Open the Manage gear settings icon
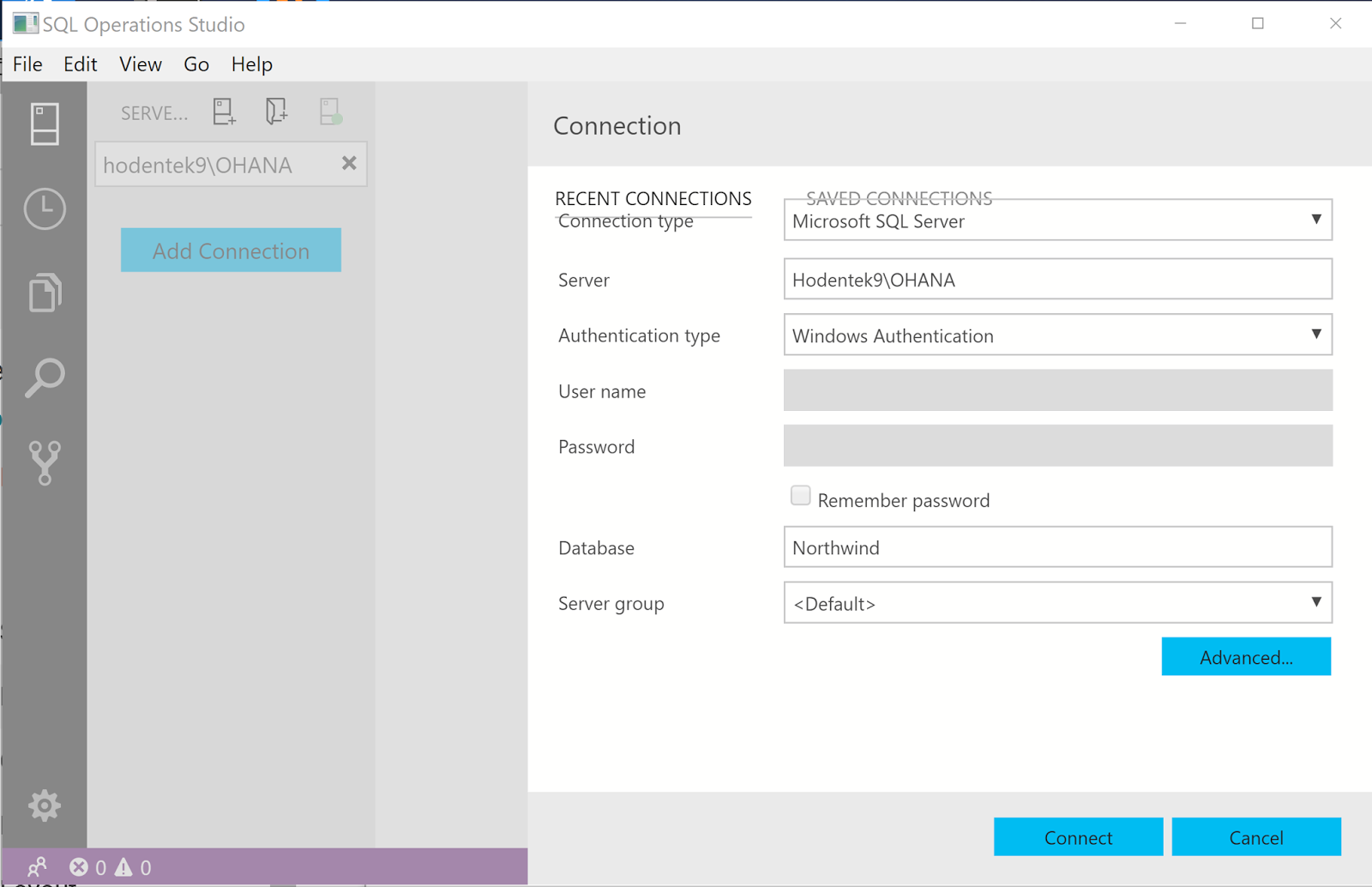This screenshot has height=887, width=1372. (x=45, y=806)
